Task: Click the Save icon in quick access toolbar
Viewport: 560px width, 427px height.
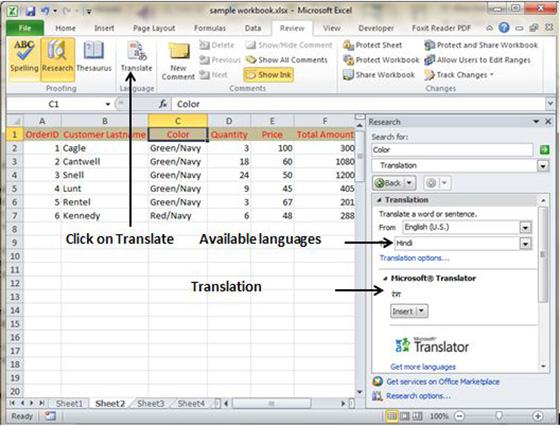Action: 31,11
